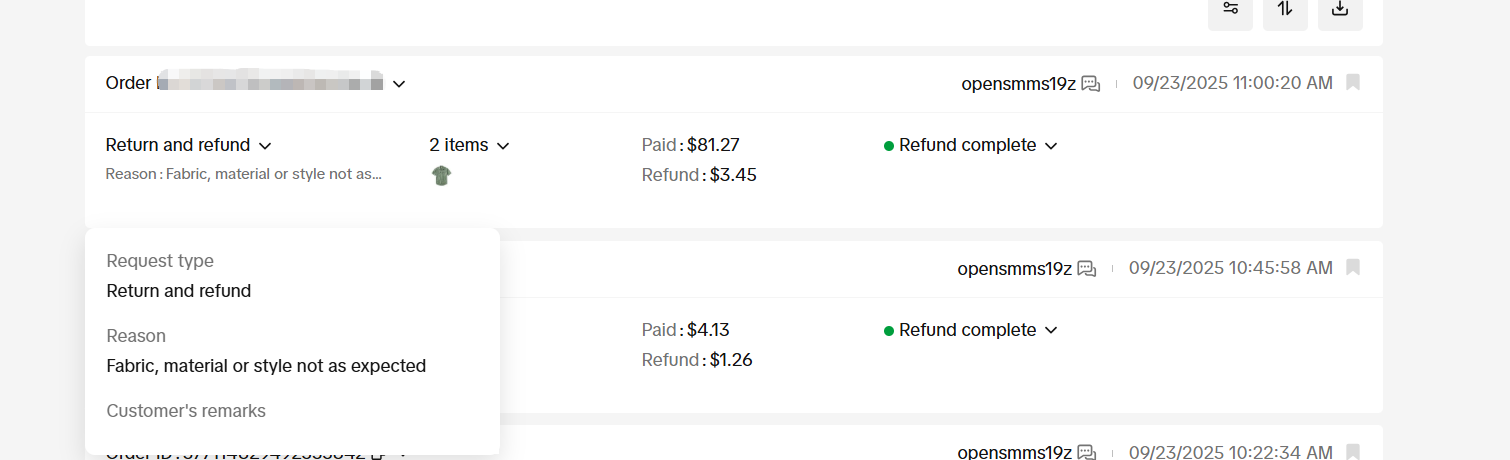Expand the first Order ID chevron

coord(399,84)
